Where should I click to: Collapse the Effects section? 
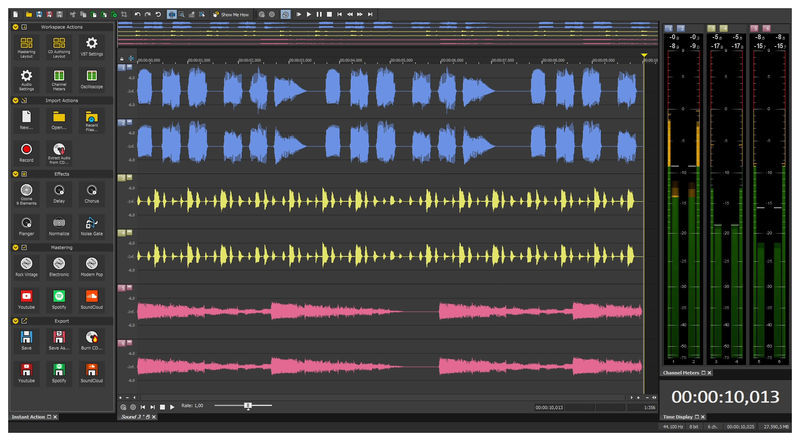coord(15,174)
